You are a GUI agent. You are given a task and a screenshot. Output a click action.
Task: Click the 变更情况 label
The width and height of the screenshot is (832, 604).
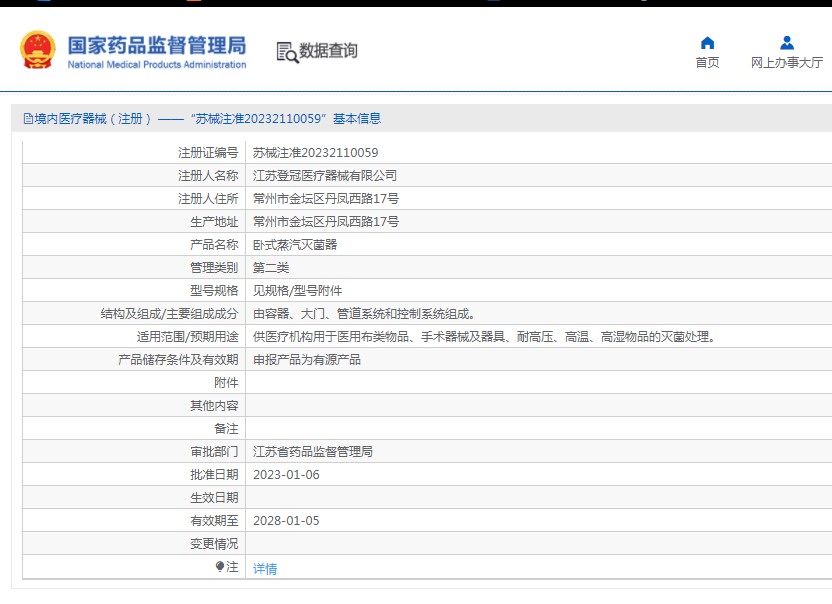(214, 543)
